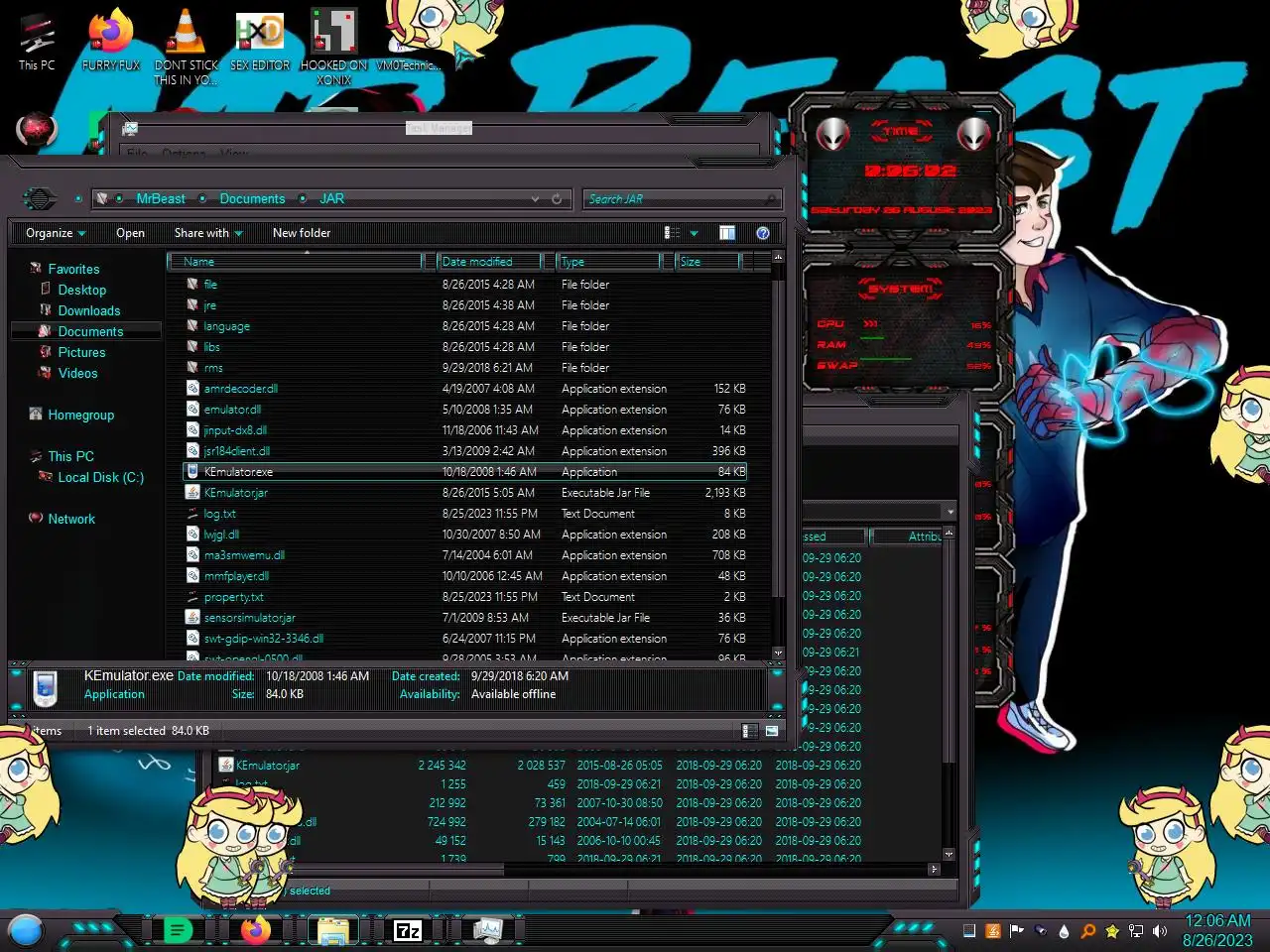Screen dimensions: 1270x952
Task: Click the change view icon in Explorer toolbar
Action: [672, 233]
